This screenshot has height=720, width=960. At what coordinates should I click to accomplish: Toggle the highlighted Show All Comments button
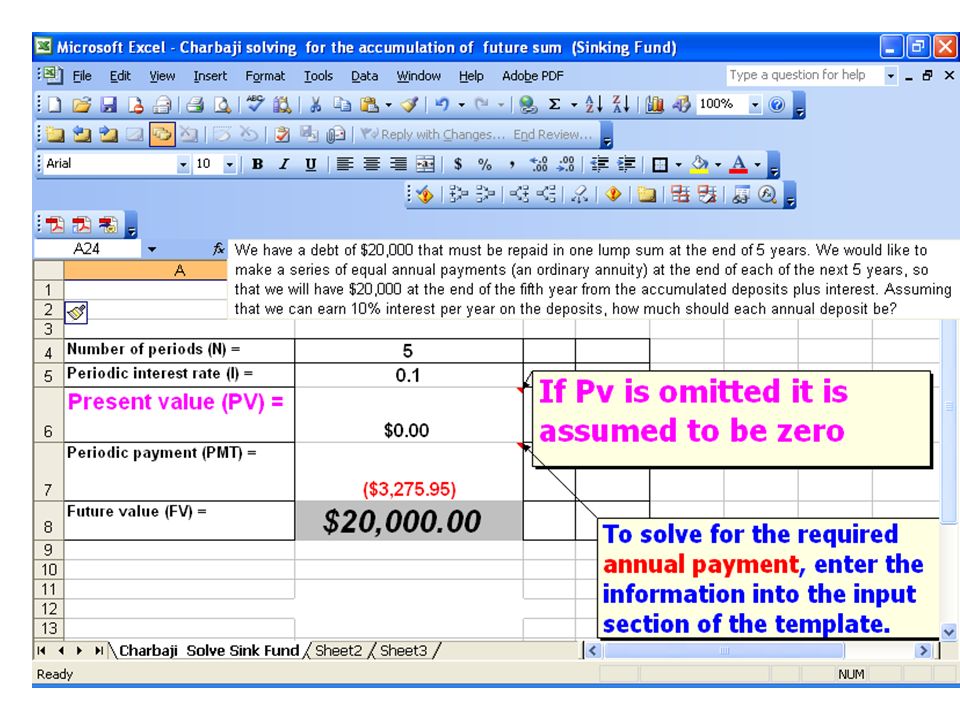(162, 134)
